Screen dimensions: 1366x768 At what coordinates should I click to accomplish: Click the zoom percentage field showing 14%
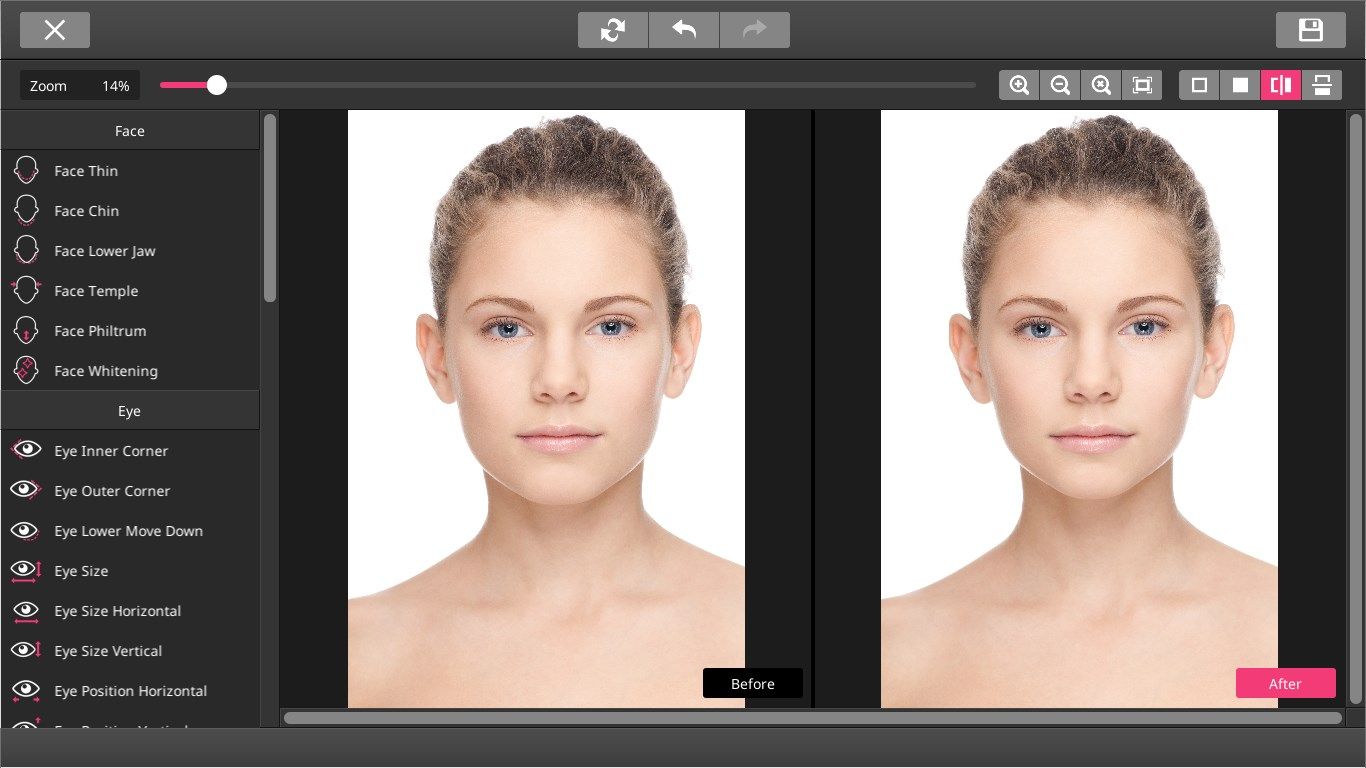click(x=80, y=85)
